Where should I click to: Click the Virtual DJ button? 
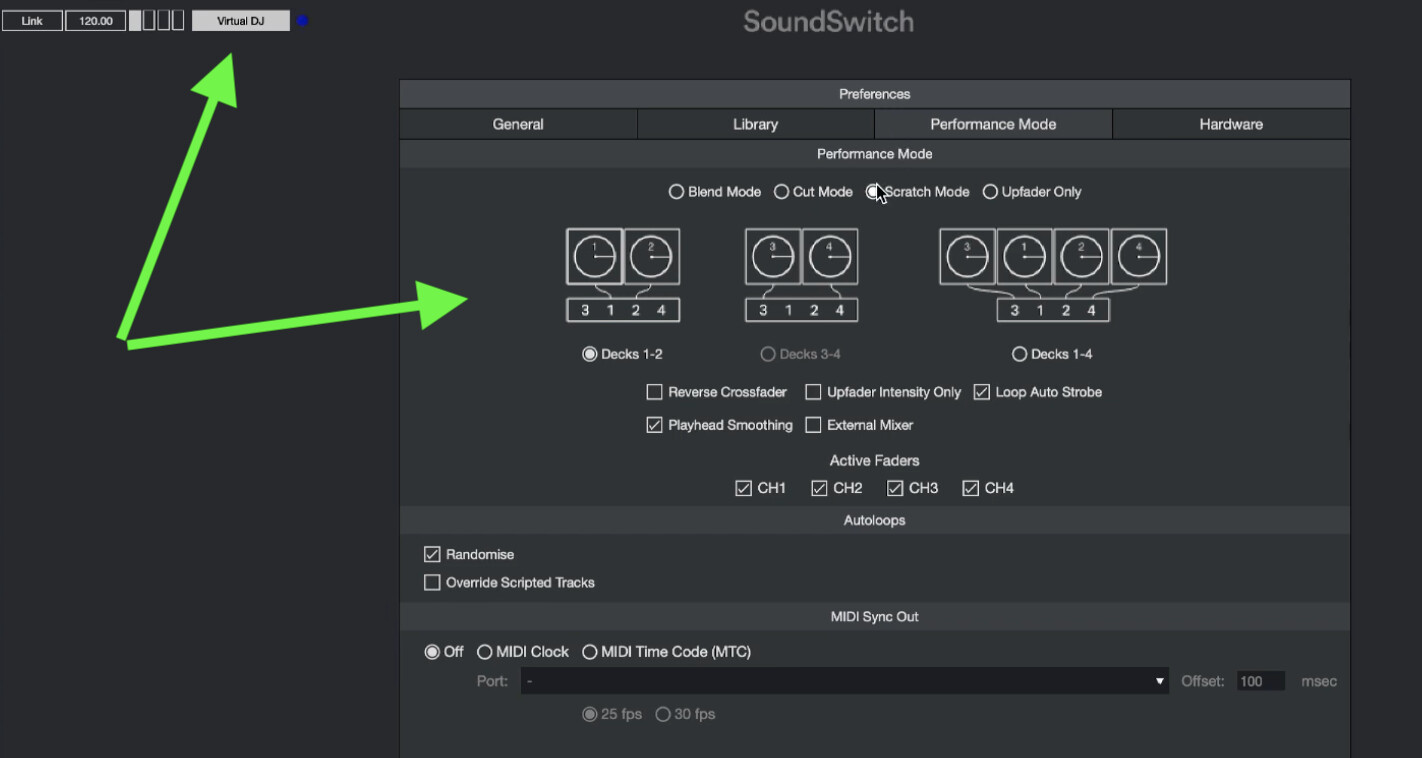(240, 21)
